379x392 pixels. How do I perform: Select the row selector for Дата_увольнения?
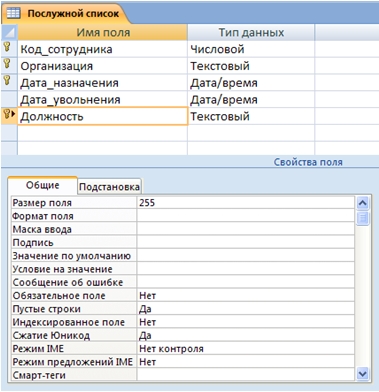pyautogui.click(x=9, y=99)
